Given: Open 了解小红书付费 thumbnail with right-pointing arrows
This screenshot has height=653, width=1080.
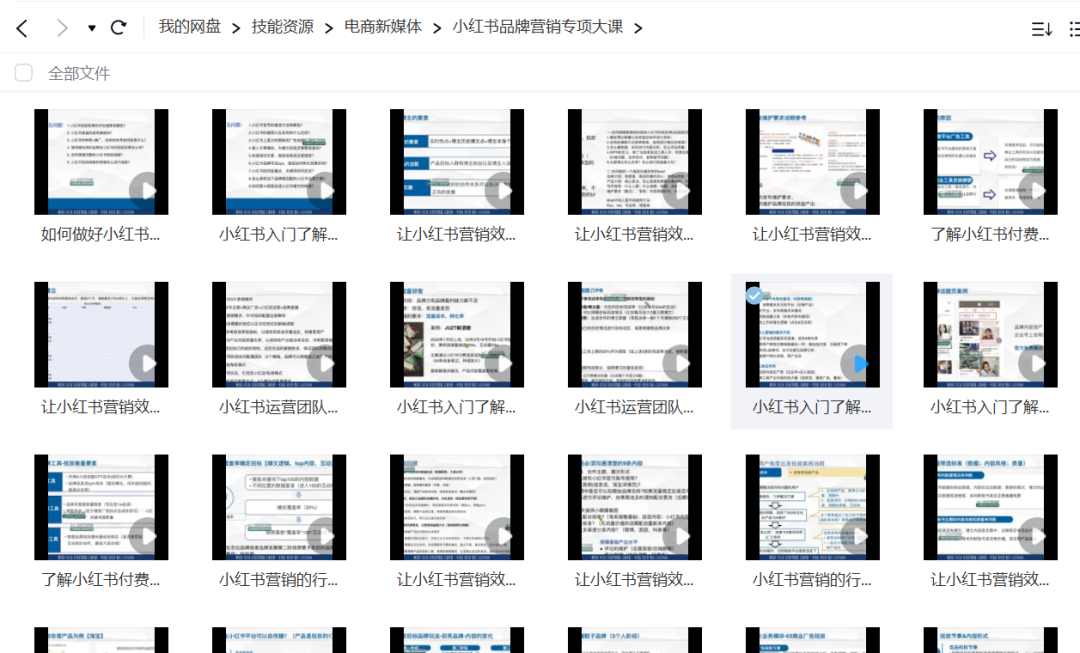Looking at the screenshot, I should tap(990, 162).
